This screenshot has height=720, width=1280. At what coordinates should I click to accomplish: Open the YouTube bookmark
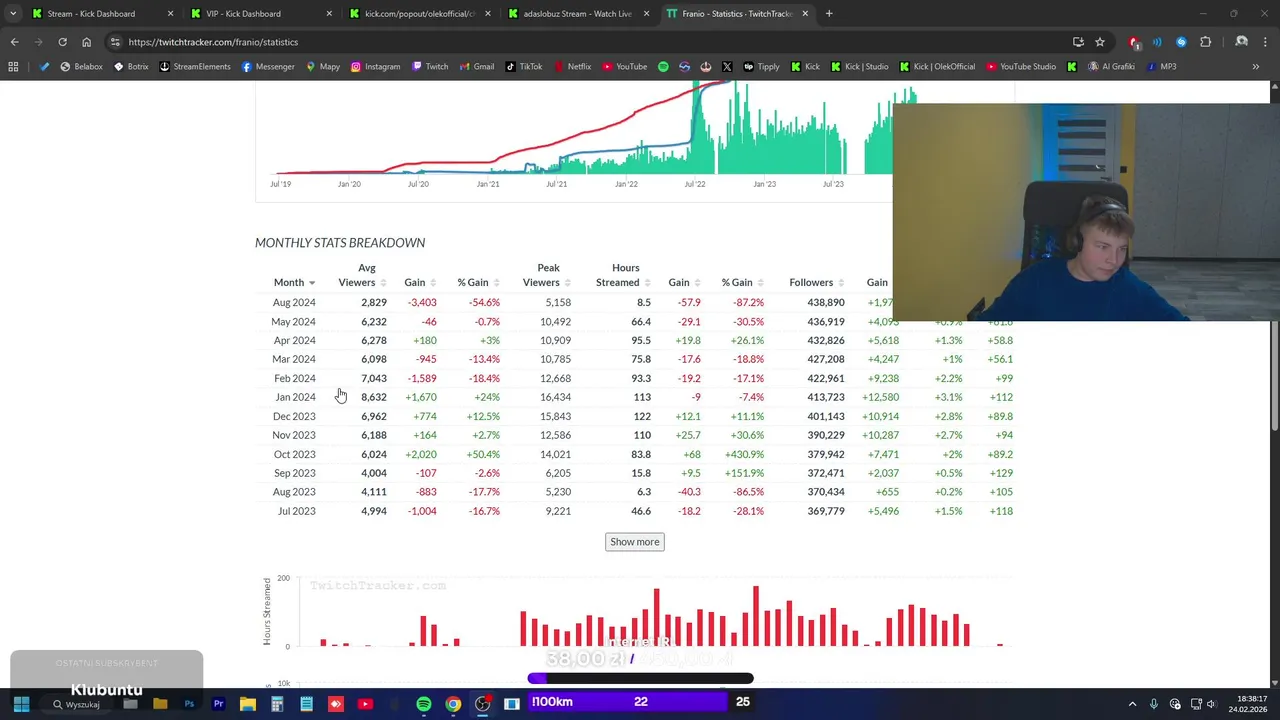pyautogui.click(x=624, y=67)
